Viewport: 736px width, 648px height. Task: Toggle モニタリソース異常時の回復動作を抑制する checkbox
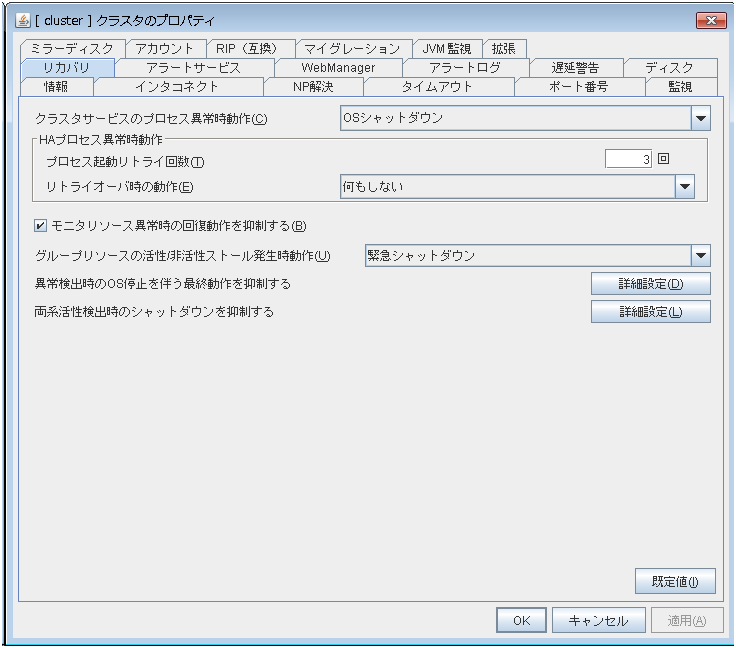click(41, 225)
